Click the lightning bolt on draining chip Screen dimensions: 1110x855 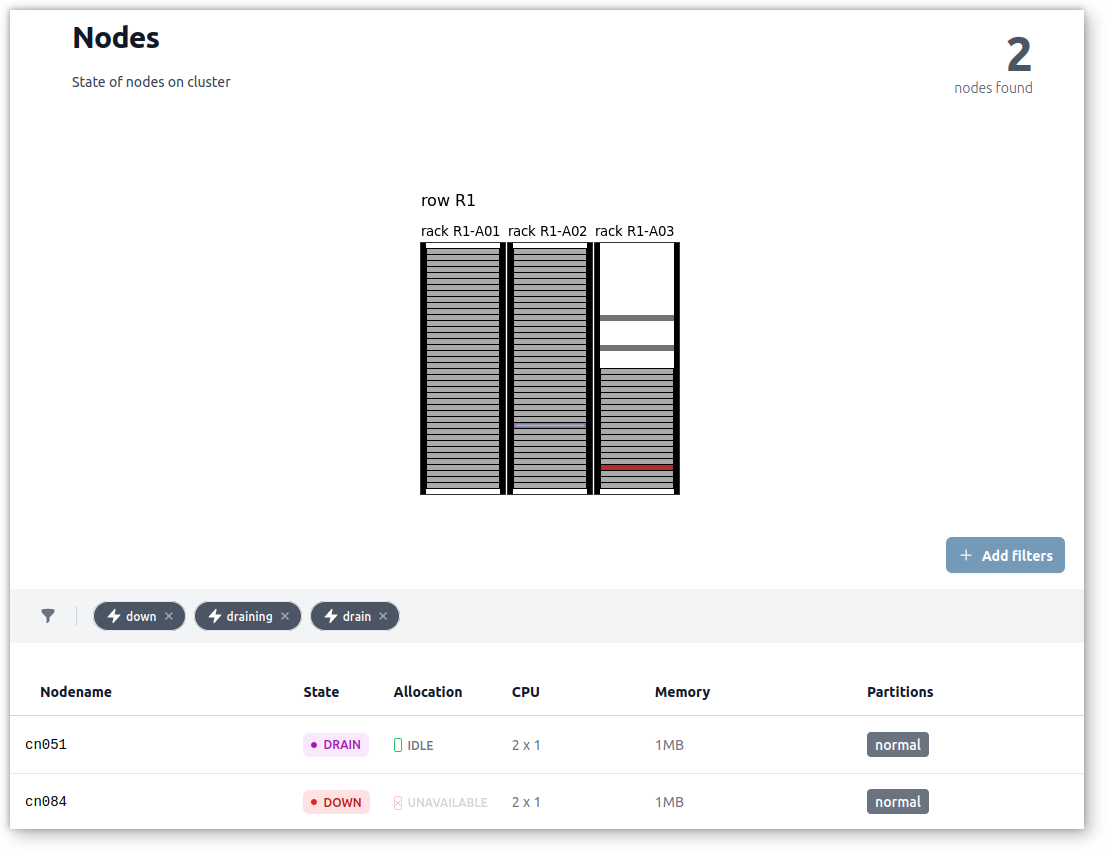tap(214, 616)
